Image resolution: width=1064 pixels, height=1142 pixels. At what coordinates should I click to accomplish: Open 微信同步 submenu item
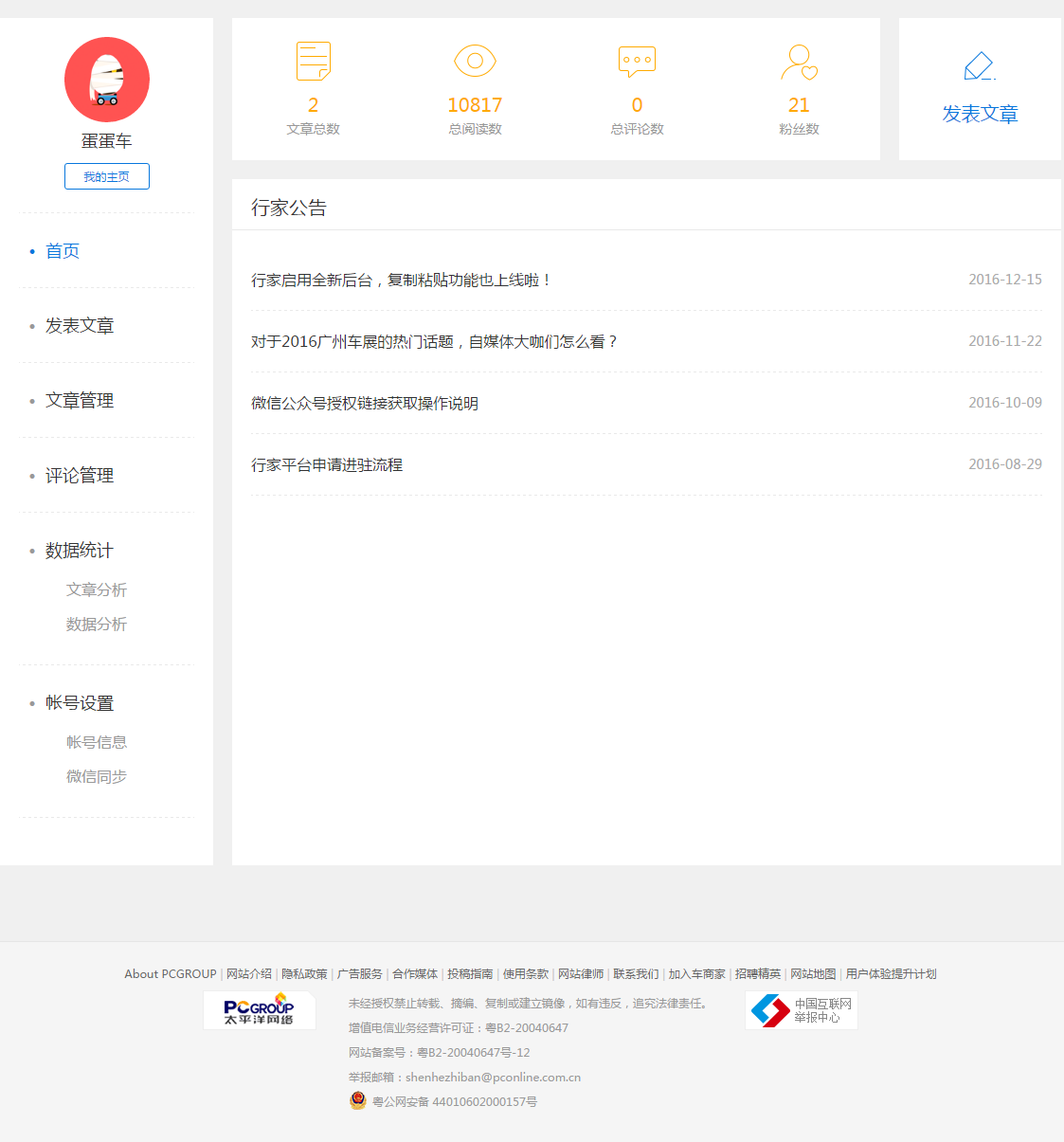click(97, 777)
